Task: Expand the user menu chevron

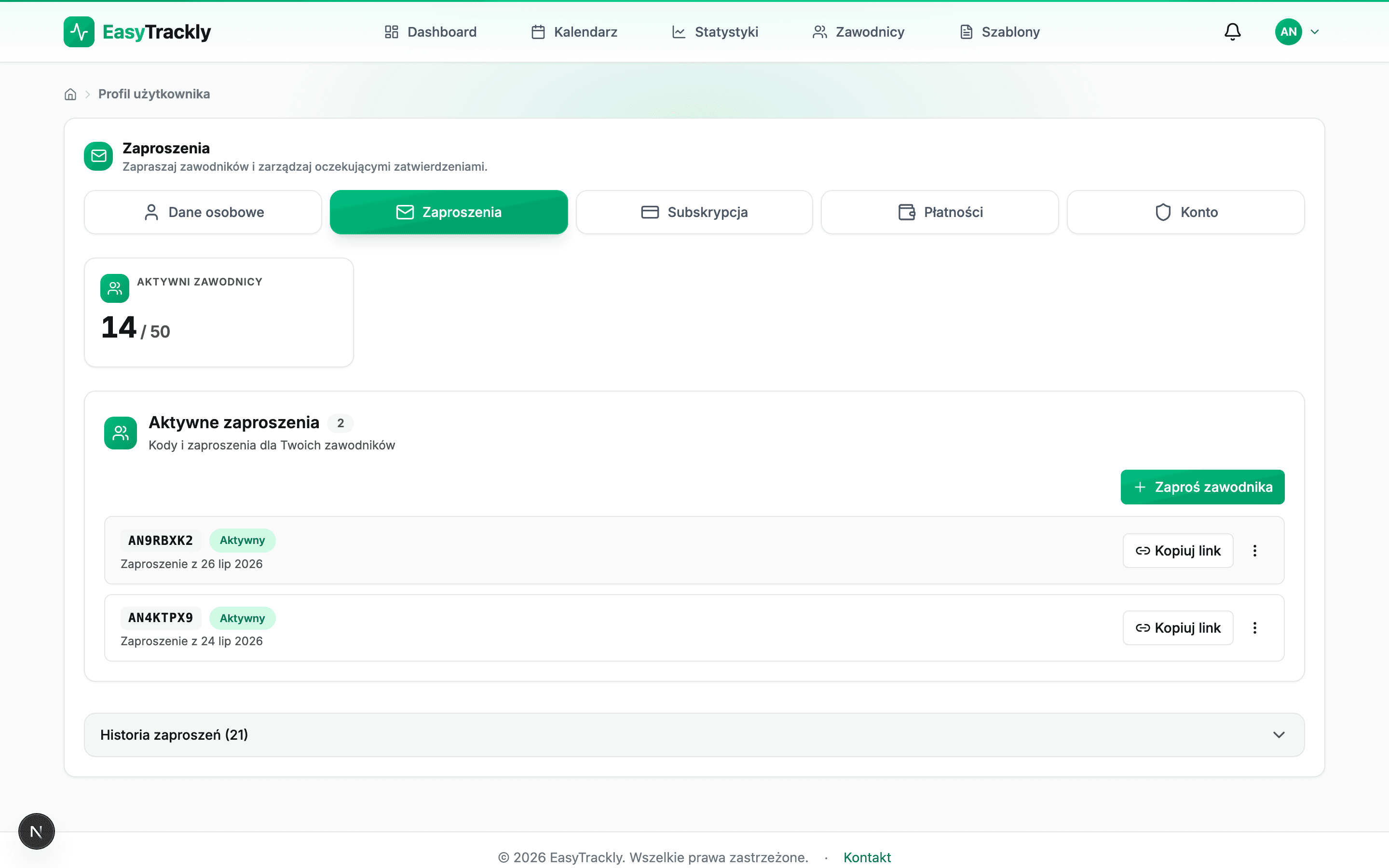Action: tap(1314, 31)
